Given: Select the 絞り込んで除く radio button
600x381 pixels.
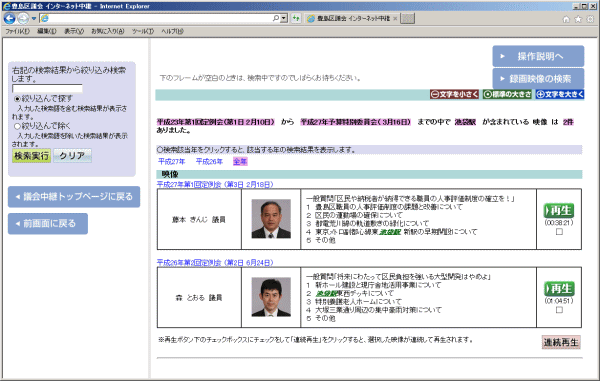Looking at the screenshot, I should point(17,126).
